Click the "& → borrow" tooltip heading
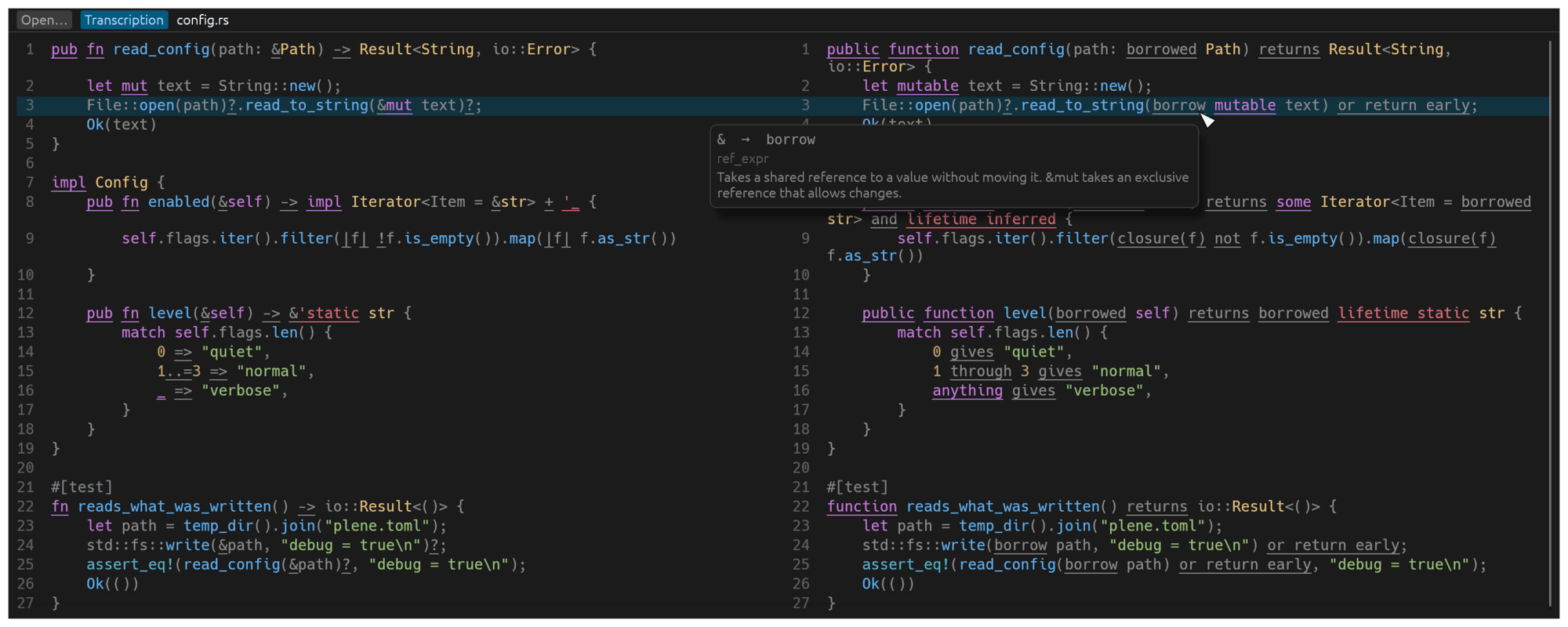Screen dimensions: 1568x627 (766, 140)
